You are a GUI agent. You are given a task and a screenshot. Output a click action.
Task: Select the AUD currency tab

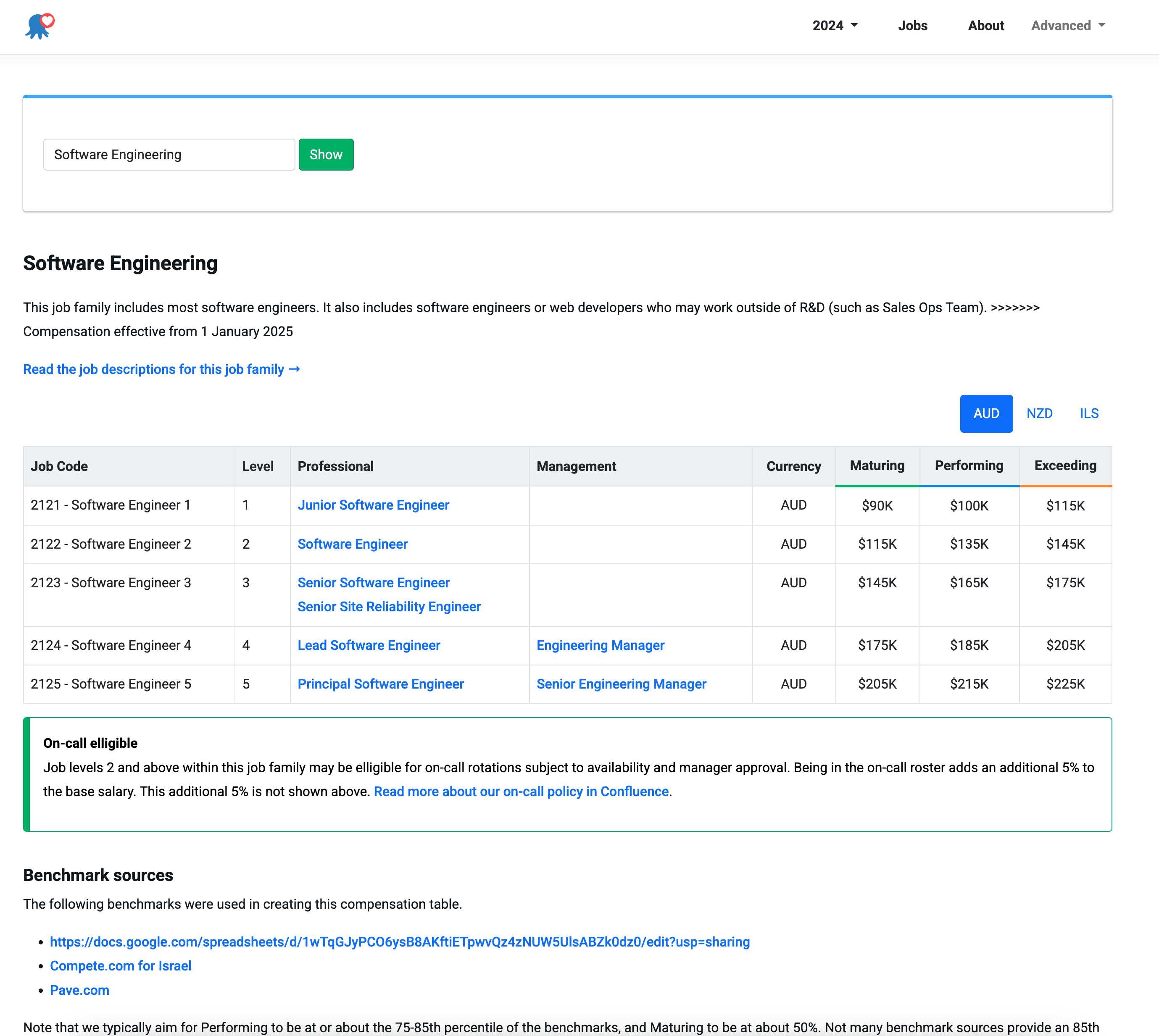986,413
